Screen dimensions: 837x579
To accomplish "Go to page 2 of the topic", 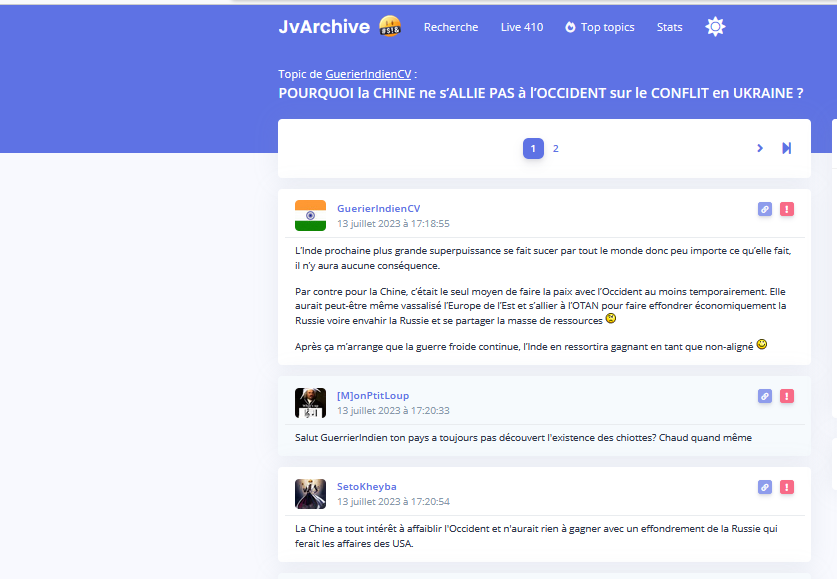I will click(556, 148).
